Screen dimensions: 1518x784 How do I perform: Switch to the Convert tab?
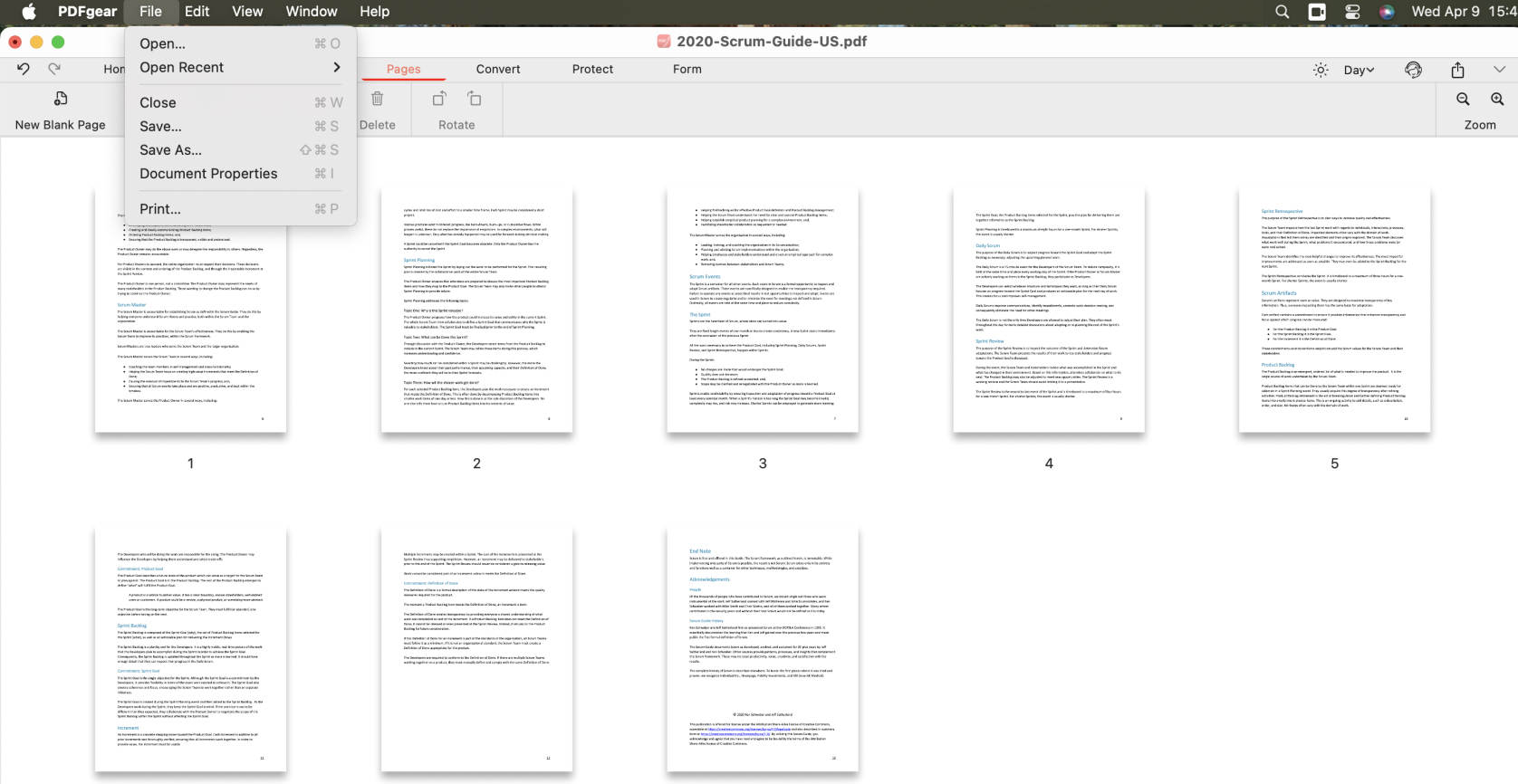pos(498,69)
